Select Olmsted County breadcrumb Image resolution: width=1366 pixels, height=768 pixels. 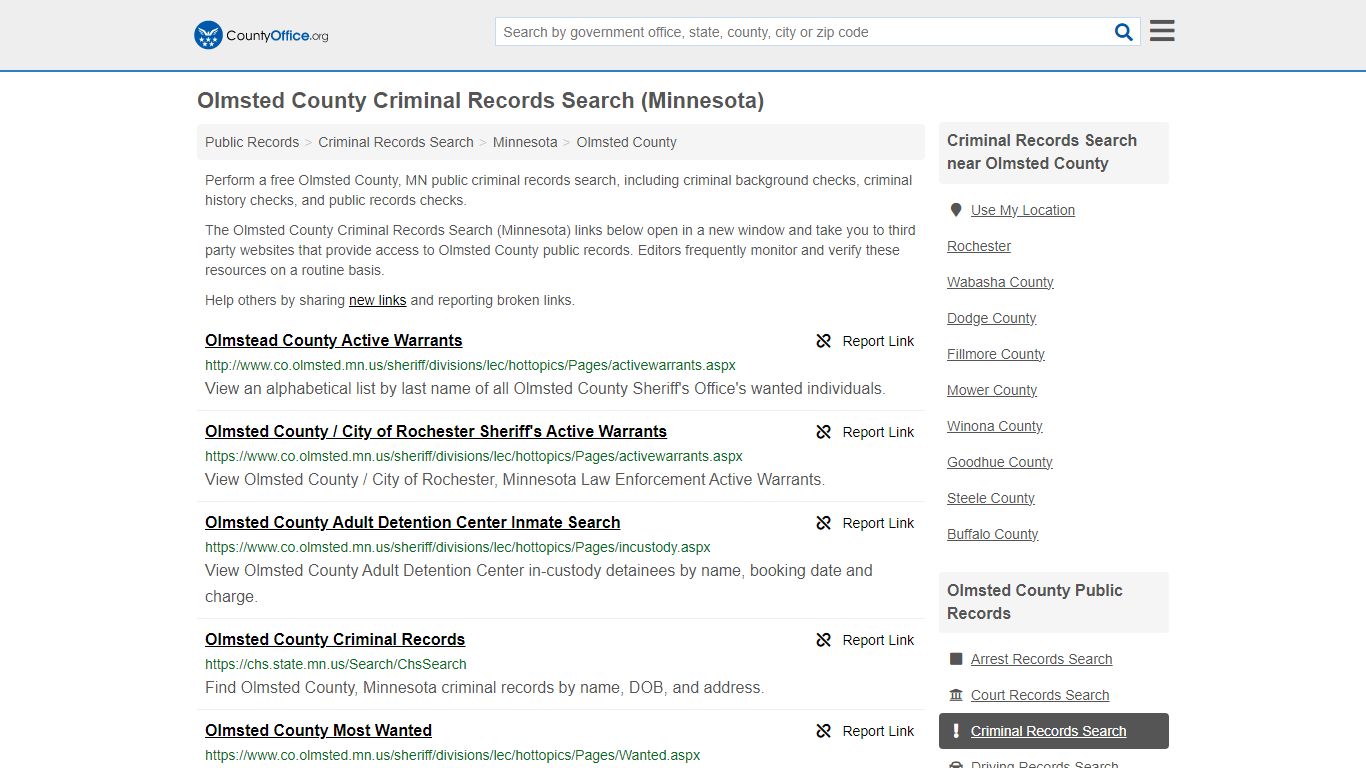[x=626, y=142]
